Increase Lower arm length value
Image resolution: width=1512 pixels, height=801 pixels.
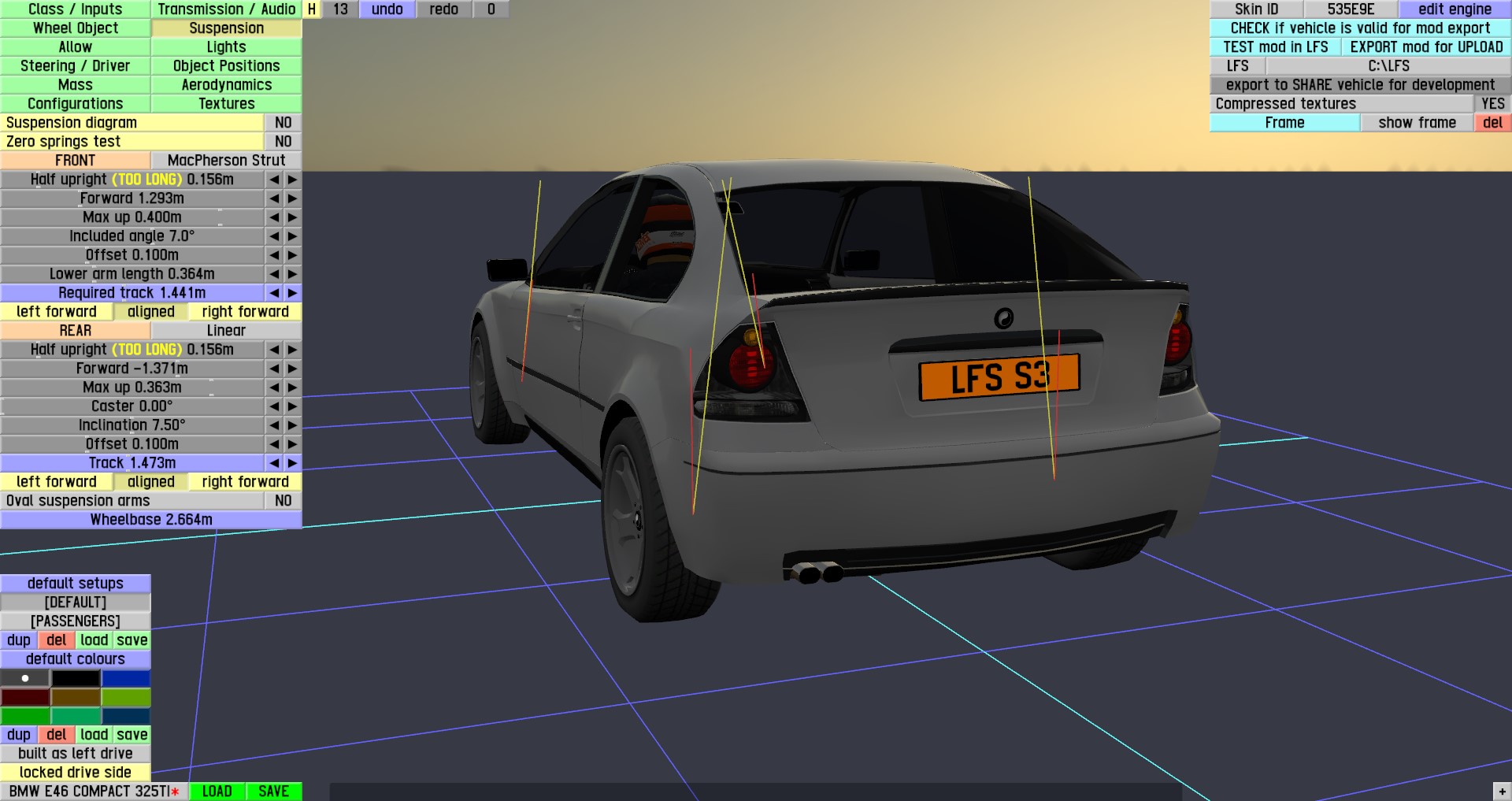coord(292,274)
